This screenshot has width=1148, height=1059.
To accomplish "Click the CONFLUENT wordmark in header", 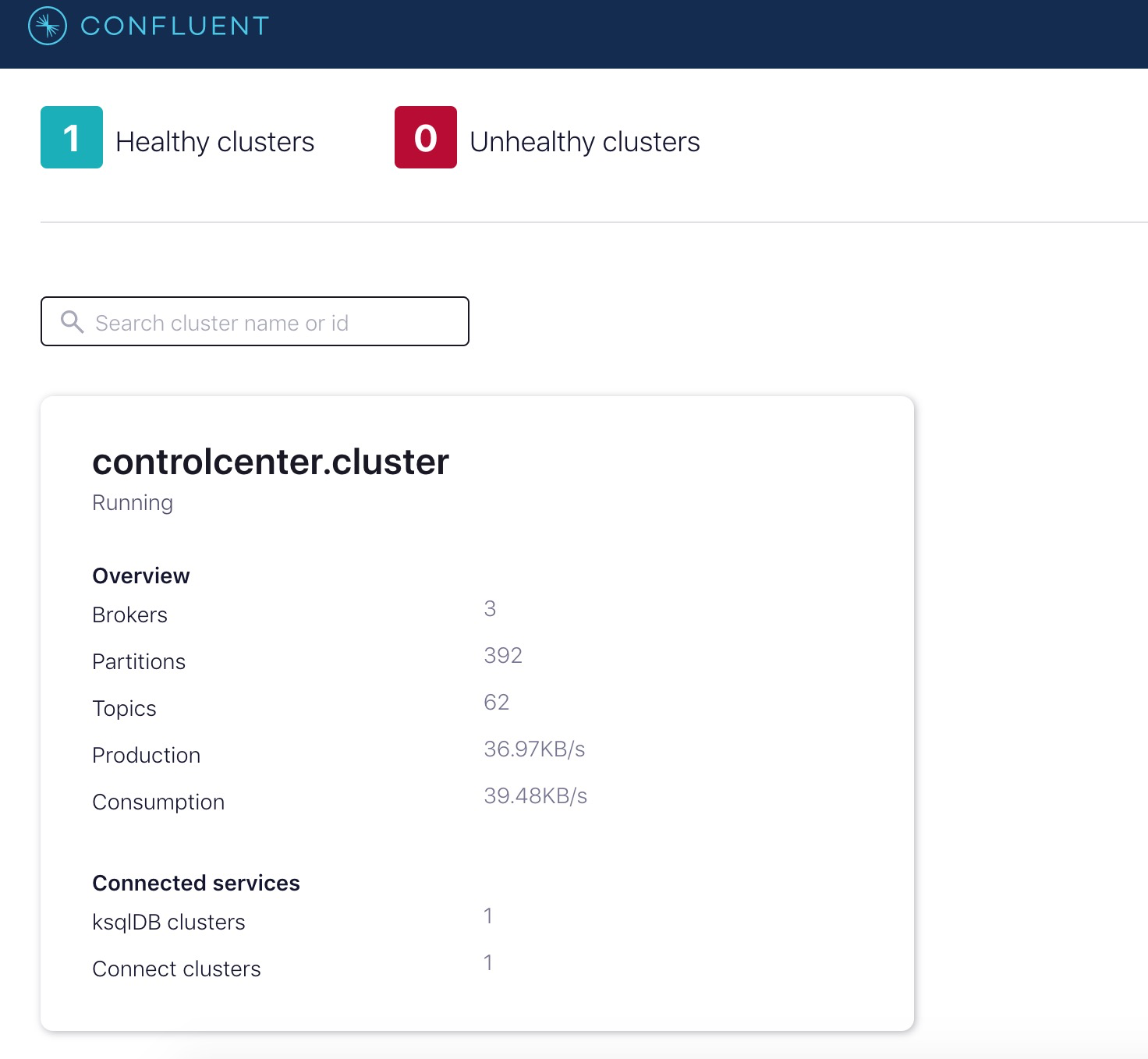I will coord(175,26).
